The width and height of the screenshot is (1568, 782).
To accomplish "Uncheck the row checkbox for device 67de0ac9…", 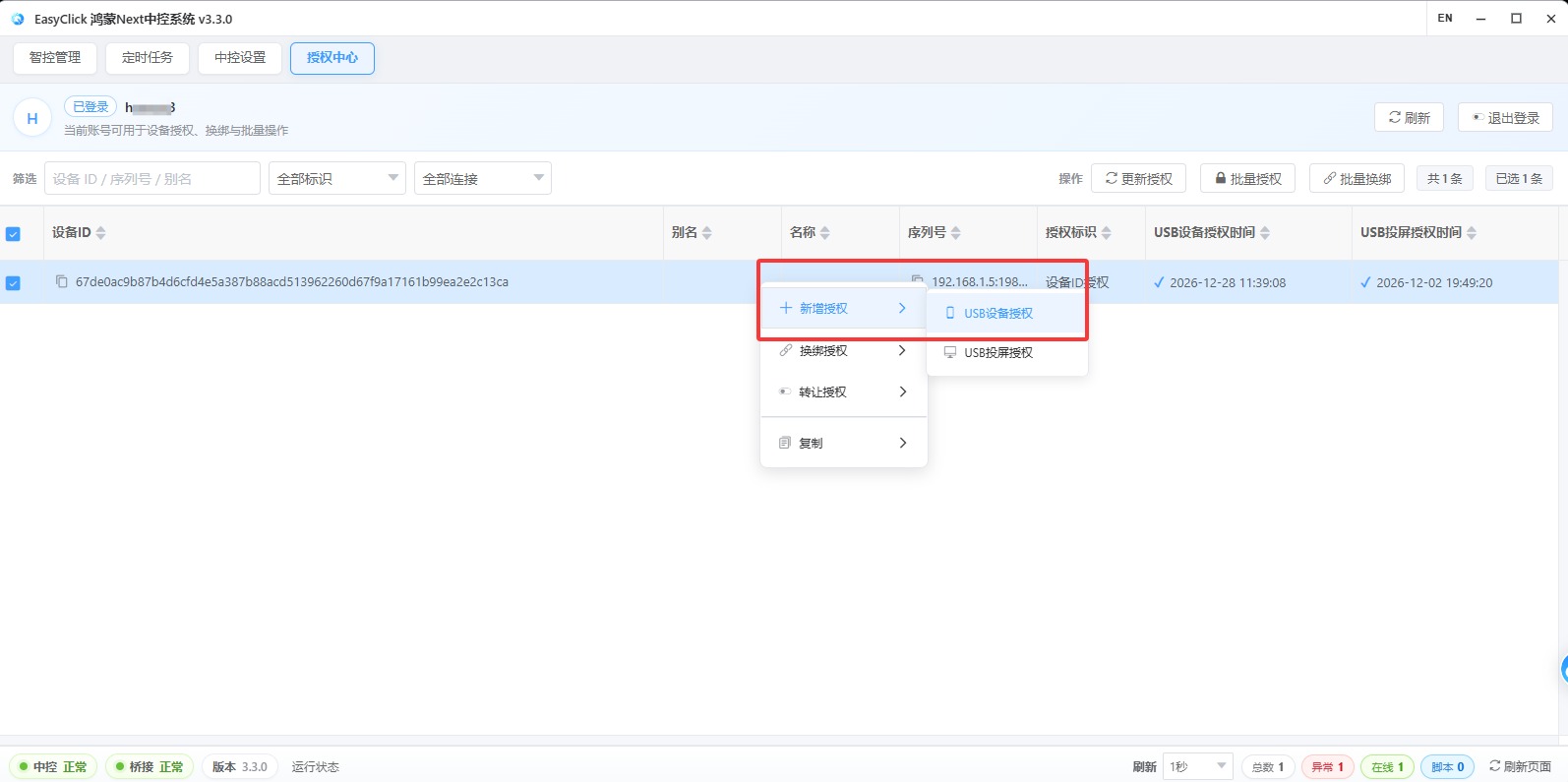I will click(x=13, y=283).
